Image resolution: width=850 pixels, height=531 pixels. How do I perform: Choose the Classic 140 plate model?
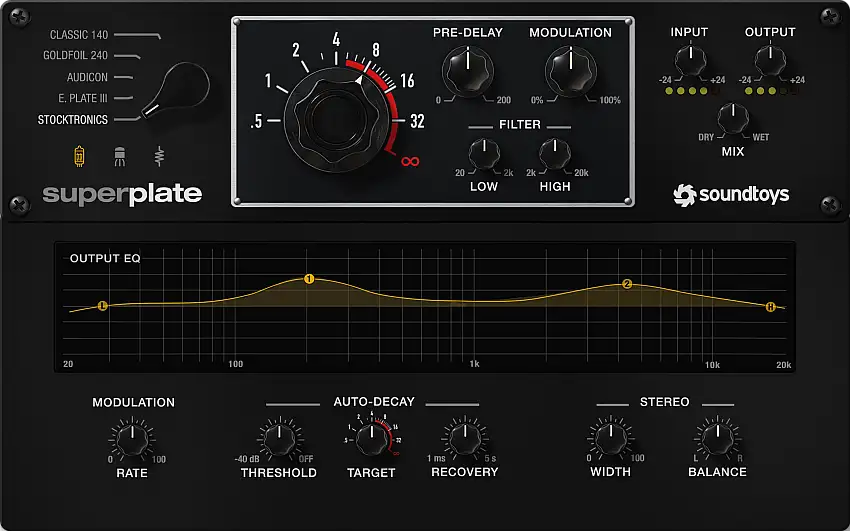coord(79,35)
